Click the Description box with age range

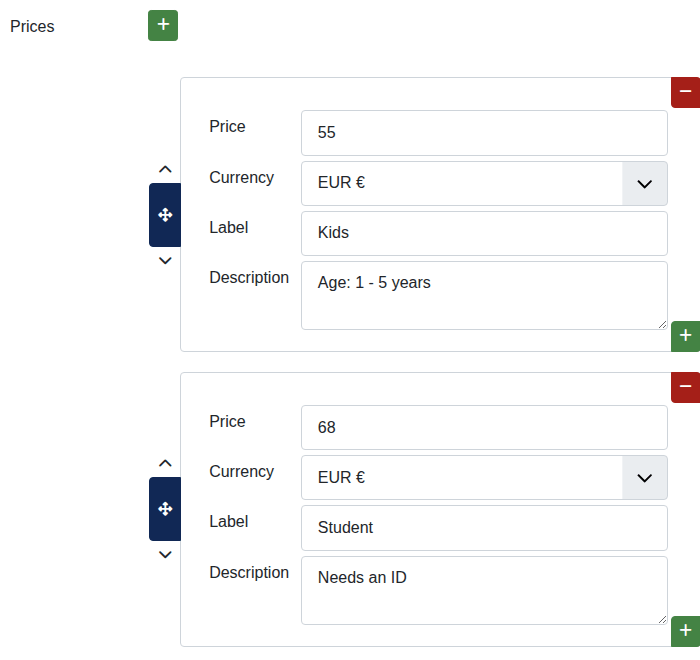[x=483, y=295]
